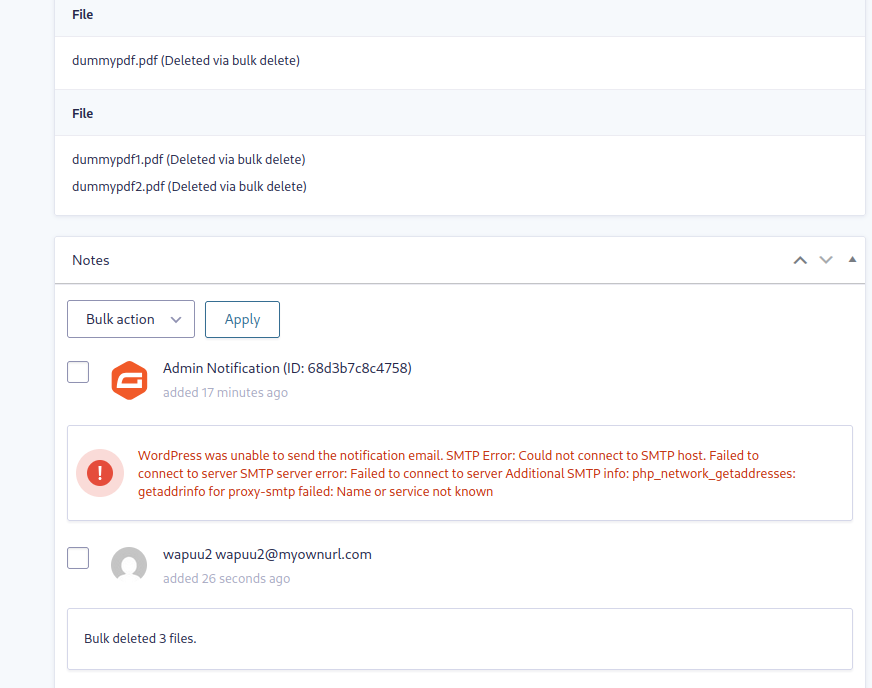This screenshot has width=872, height=688.
Task: Click the Notes panel heading
Action: [91, 260]
